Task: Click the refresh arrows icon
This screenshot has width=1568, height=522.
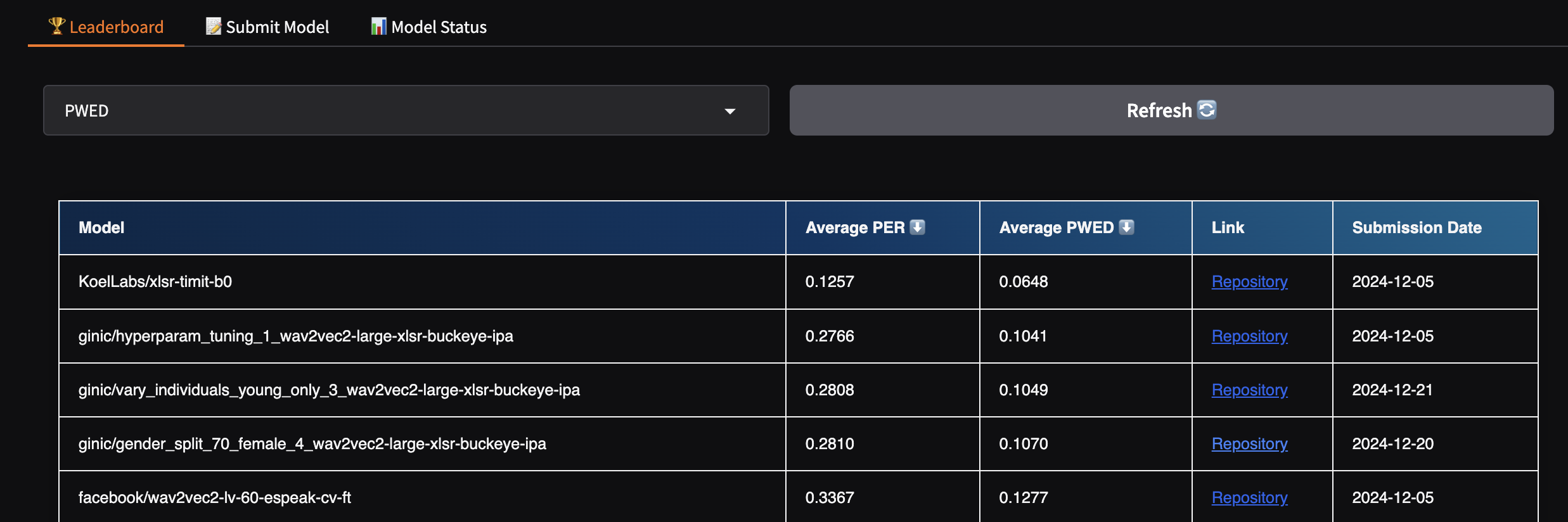Action: (x=1207, y=110)
